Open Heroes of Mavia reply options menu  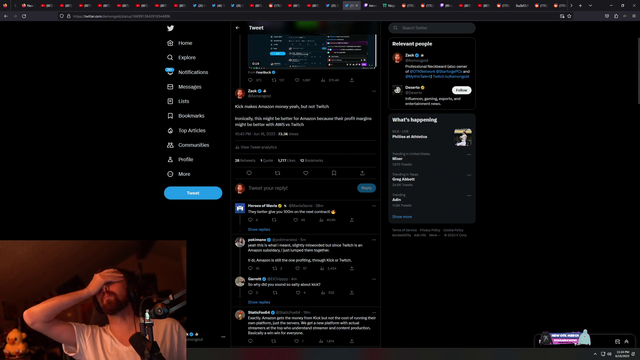pyautogui.click(x=374, y=206)
